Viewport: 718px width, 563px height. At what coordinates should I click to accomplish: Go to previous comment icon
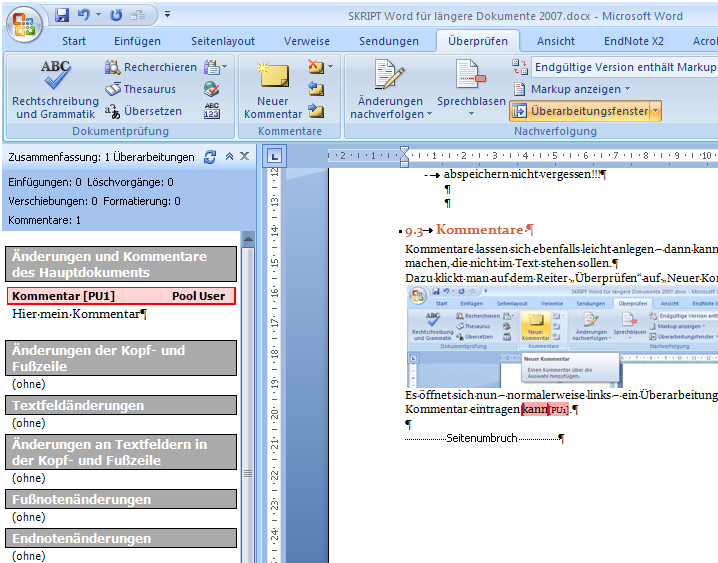(316, 89)
